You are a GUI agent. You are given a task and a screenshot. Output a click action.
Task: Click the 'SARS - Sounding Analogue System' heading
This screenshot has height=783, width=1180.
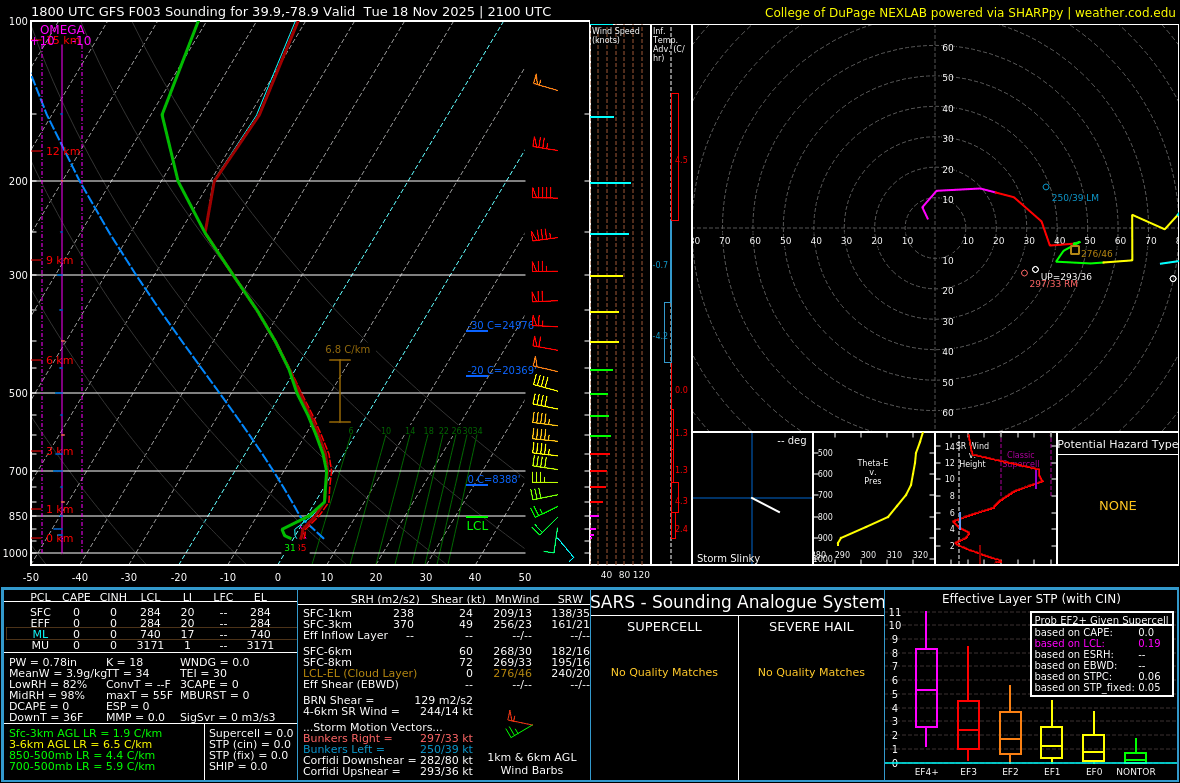pyautogui.click(x=738, y=602)
